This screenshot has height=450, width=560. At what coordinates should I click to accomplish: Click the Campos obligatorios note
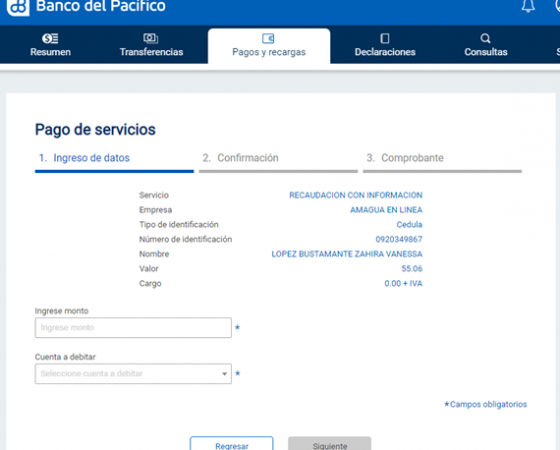485,404
